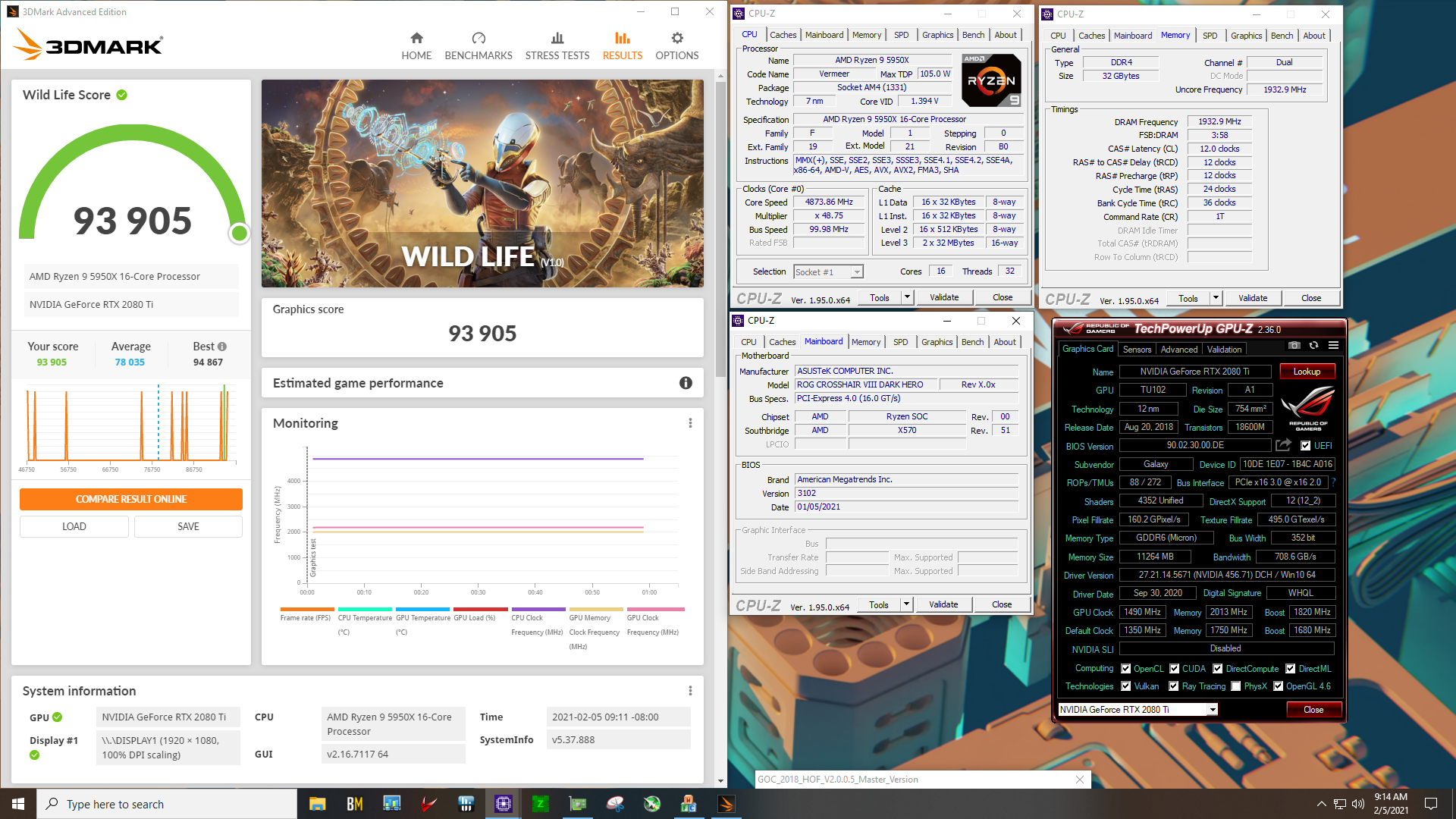1456x819 pixels.
Task: Open the System information three-dot menu
Action: pos(690,691)
